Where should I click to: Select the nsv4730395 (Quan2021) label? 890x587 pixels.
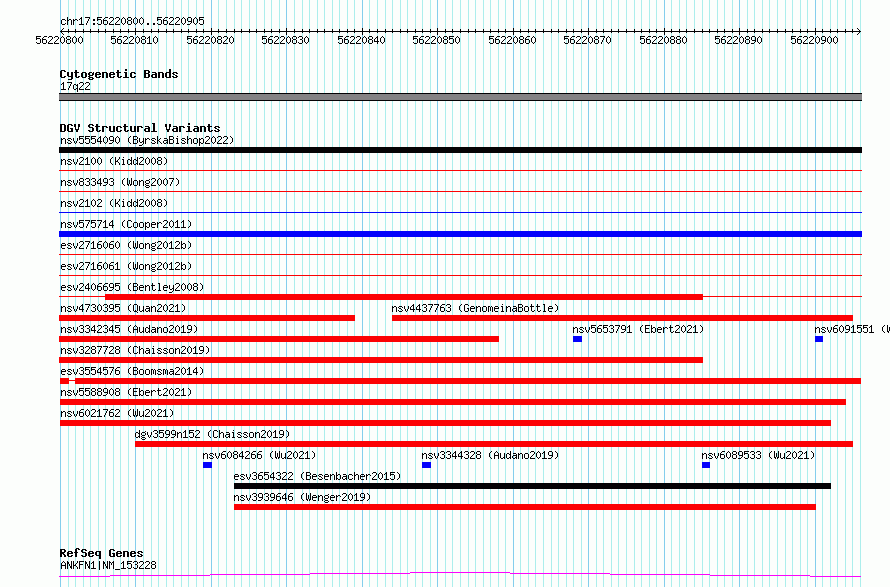[x=123, y=308]
